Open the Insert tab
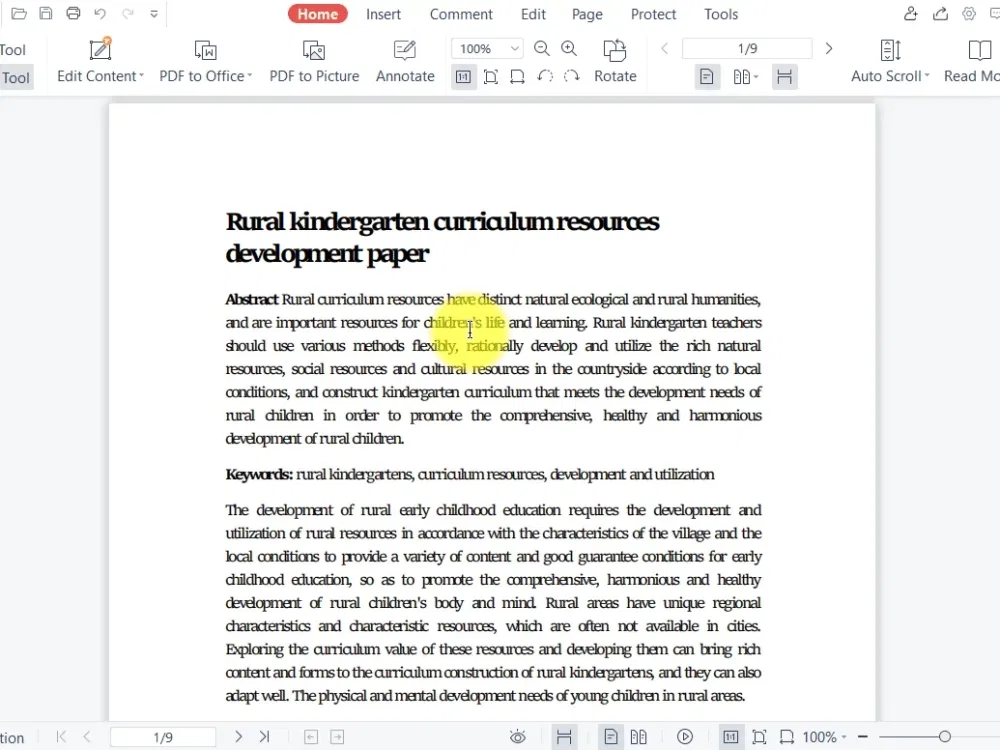1000x750 pixels. point(383,14)
